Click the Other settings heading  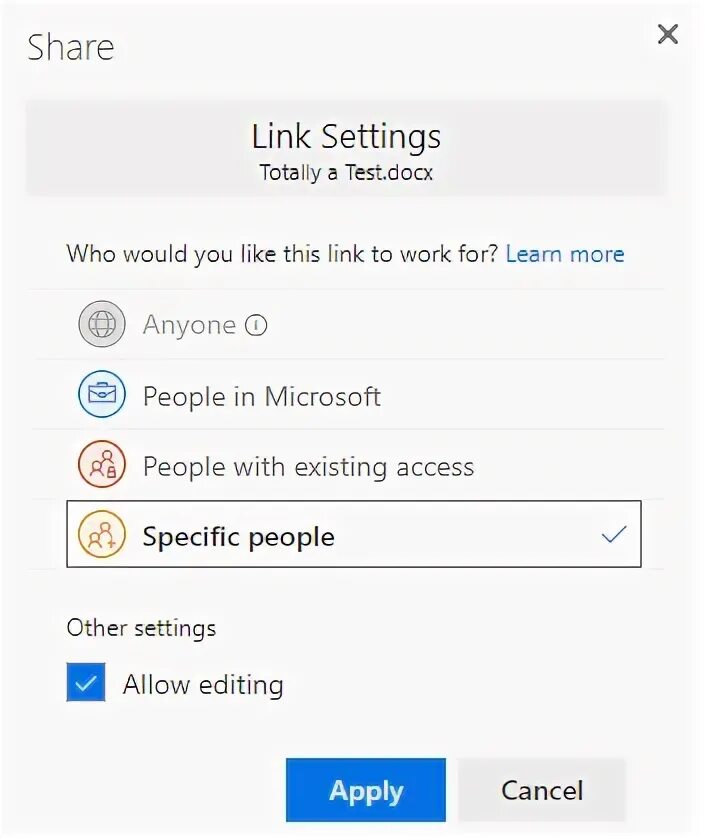coord(141,628)
